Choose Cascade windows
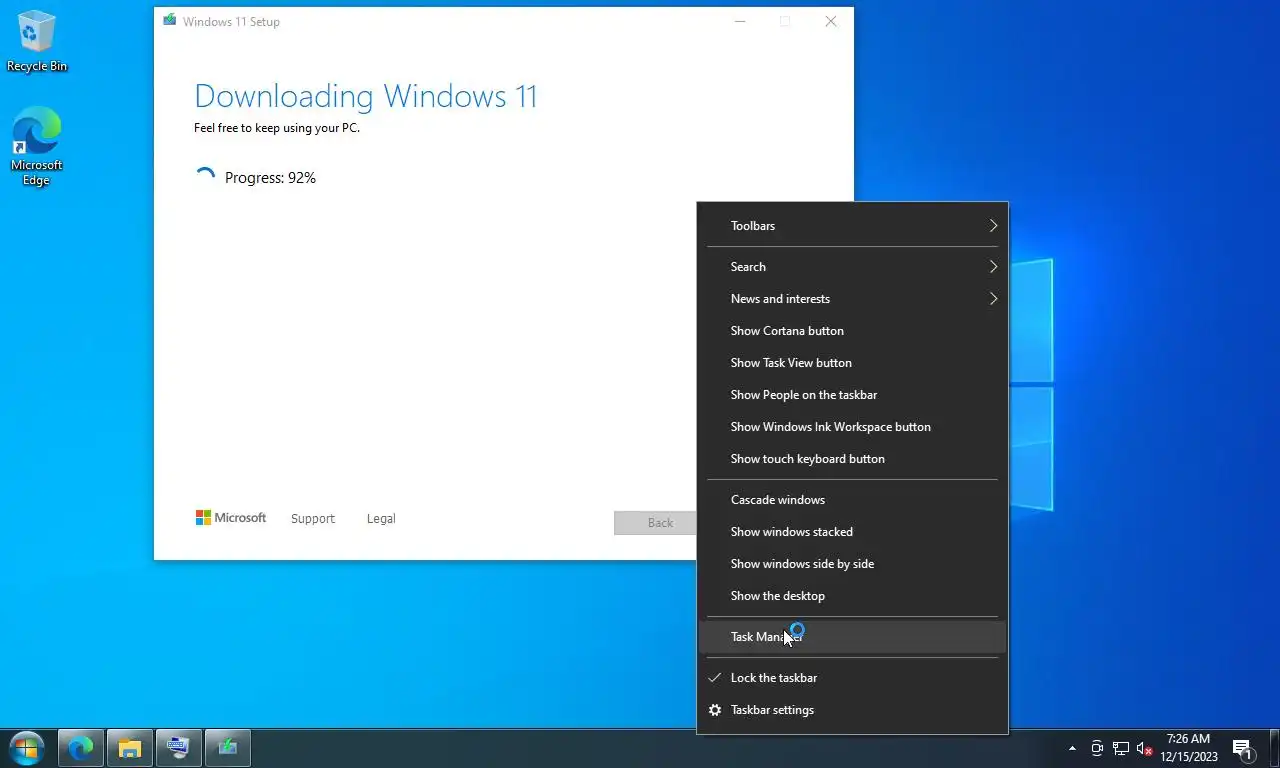 (x=852, y=500)
